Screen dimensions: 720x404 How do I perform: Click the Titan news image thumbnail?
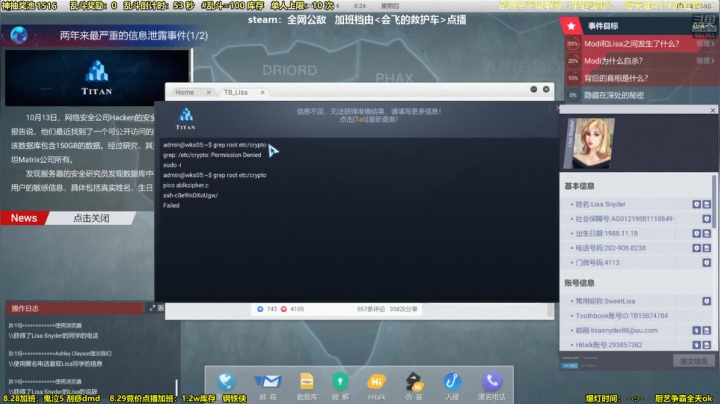(x=97, y=78)
